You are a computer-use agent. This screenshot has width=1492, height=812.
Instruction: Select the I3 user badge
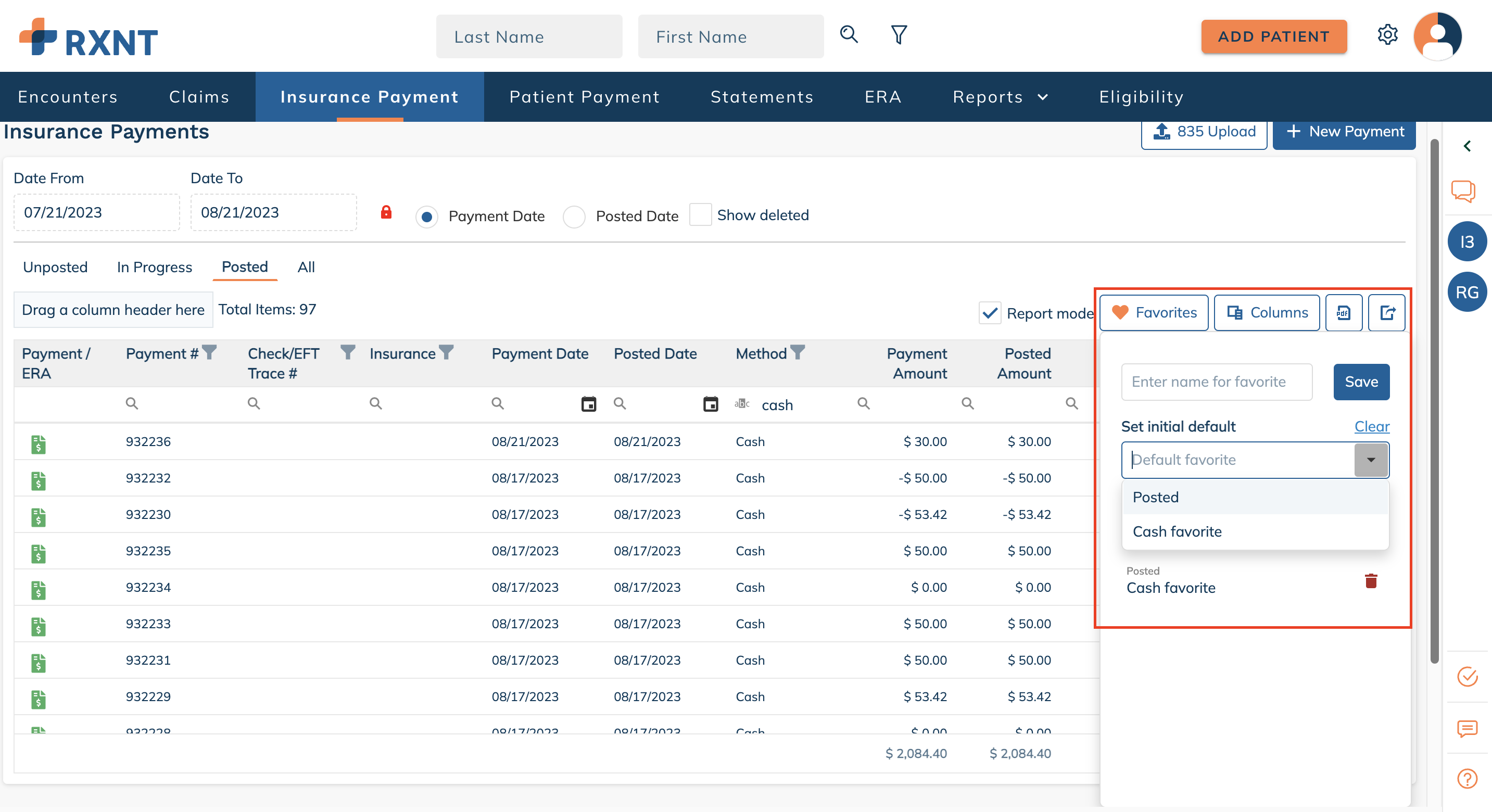[x=1466, y=242]
